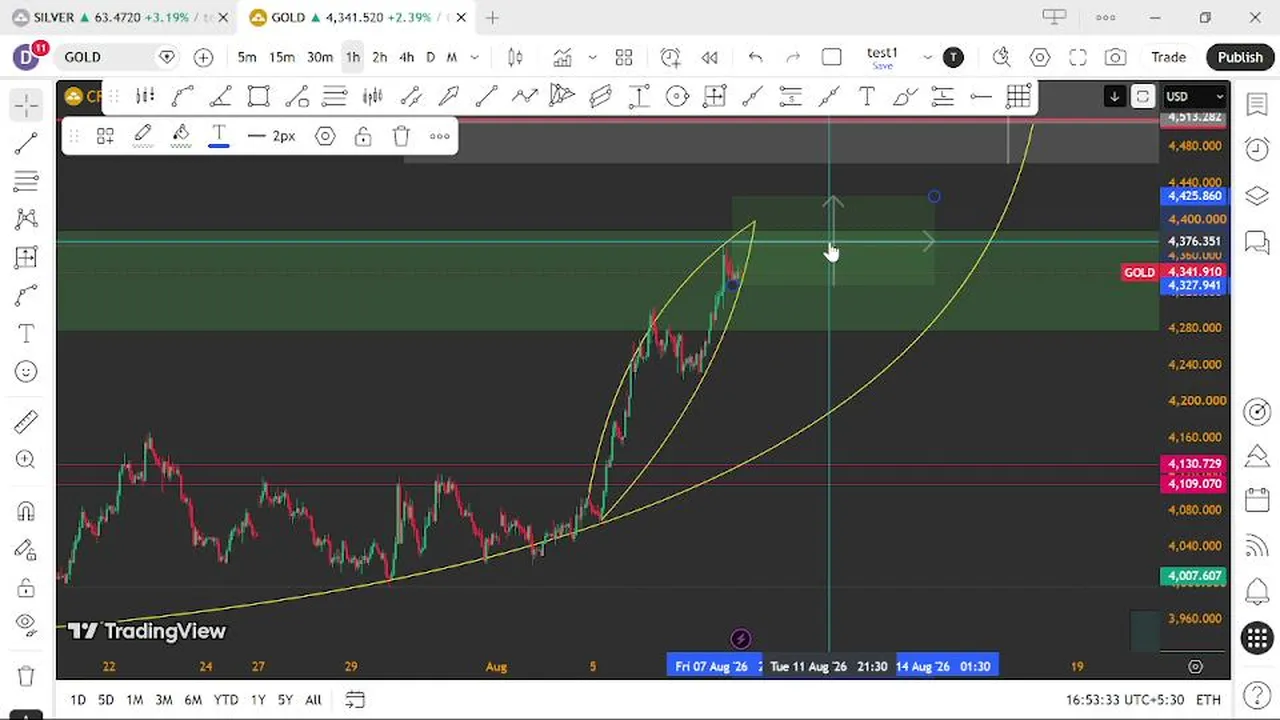Open the candlestick chart type menu

(515, 57)
